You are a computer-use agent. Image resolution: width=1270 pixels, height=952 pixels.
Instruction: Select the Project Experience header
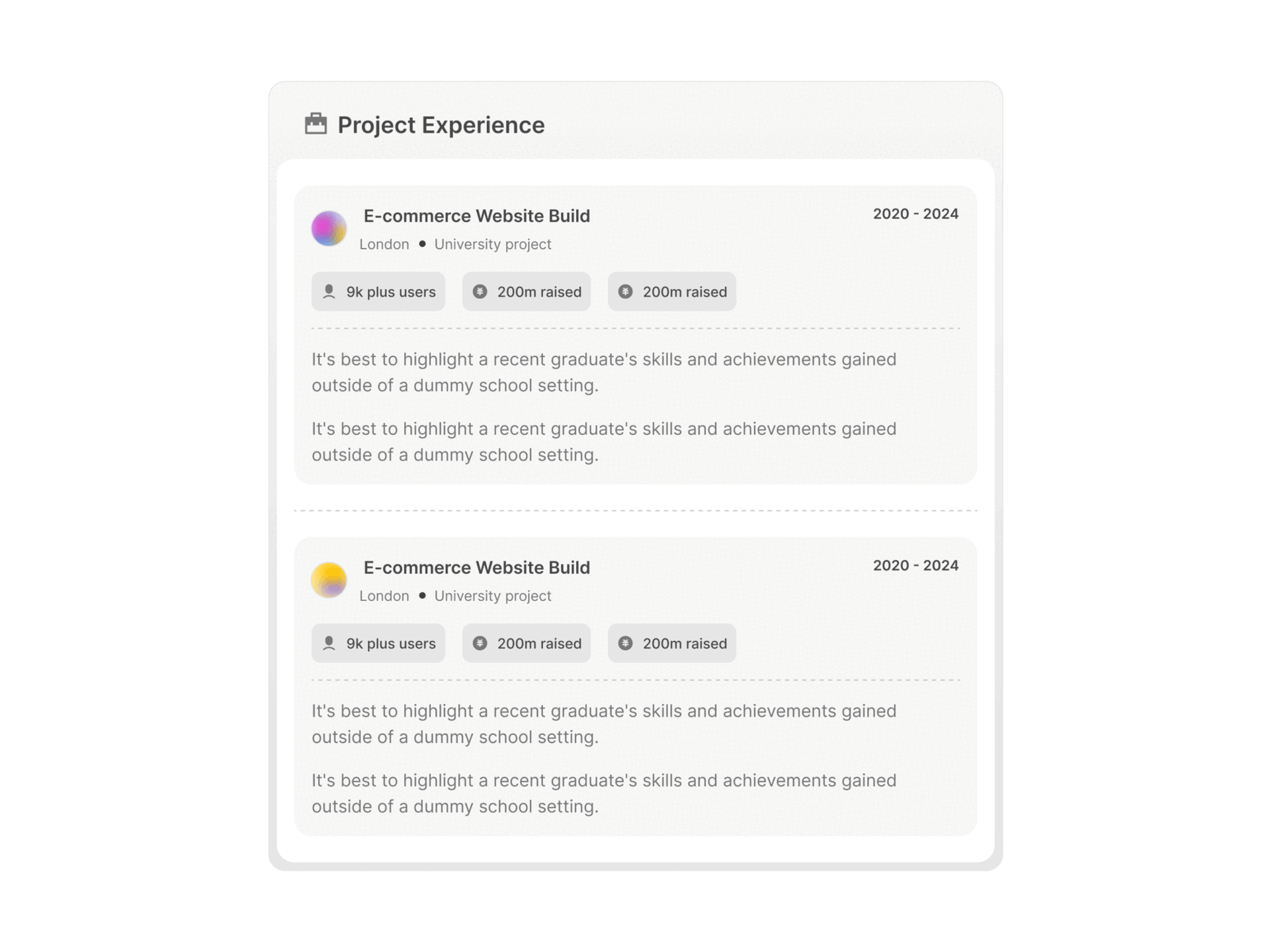point(441,124)
